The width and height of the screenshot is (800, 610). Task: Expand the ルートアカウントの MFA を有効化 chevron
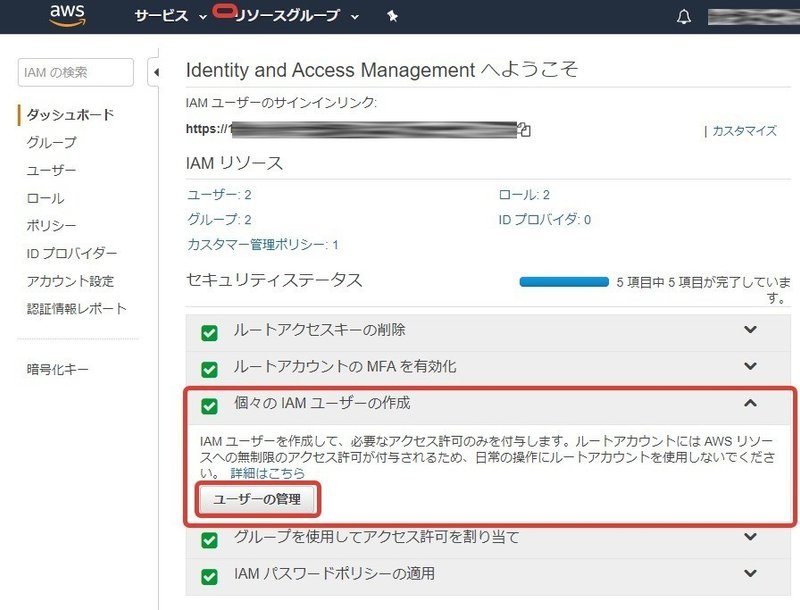tap(750, 366)
